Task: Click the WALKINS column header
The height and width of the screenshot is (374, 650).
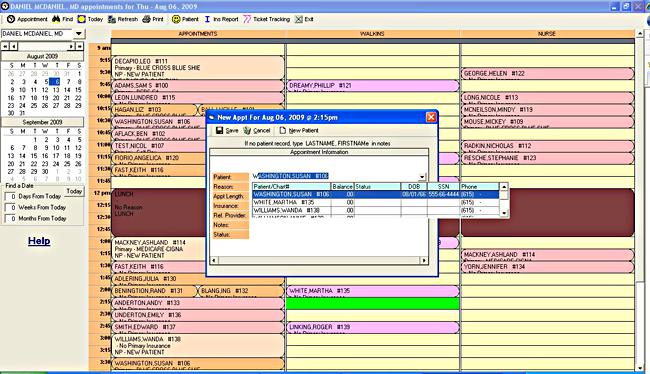Action: [x=373, y=34]
